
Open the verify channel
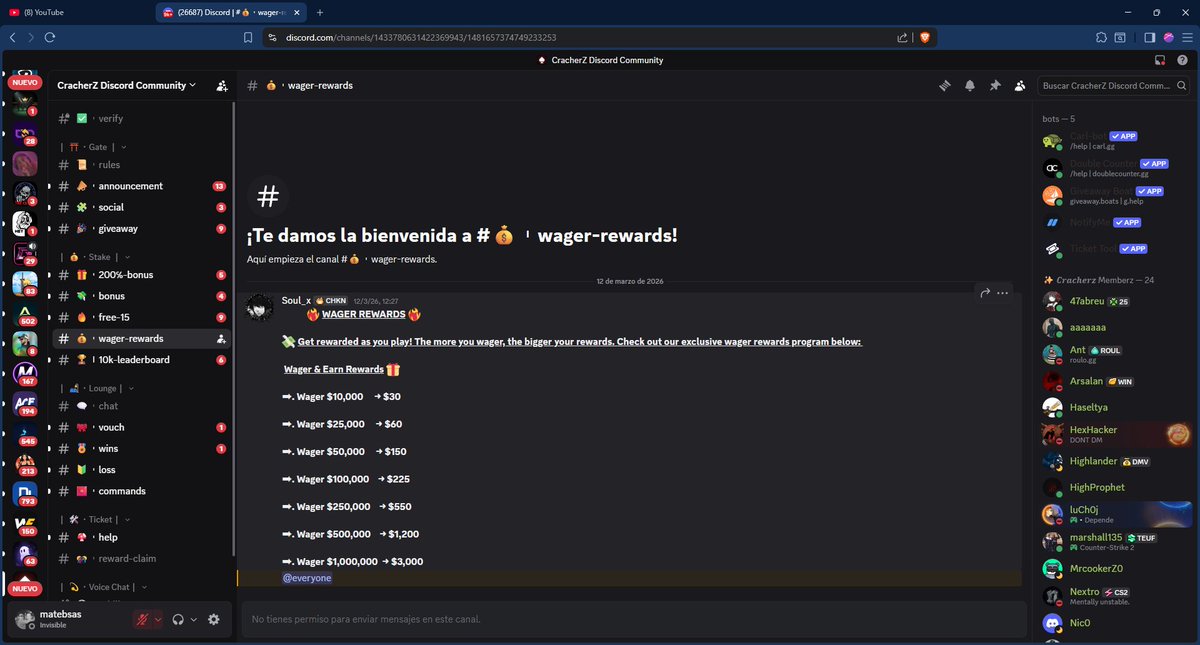[141, 118]
